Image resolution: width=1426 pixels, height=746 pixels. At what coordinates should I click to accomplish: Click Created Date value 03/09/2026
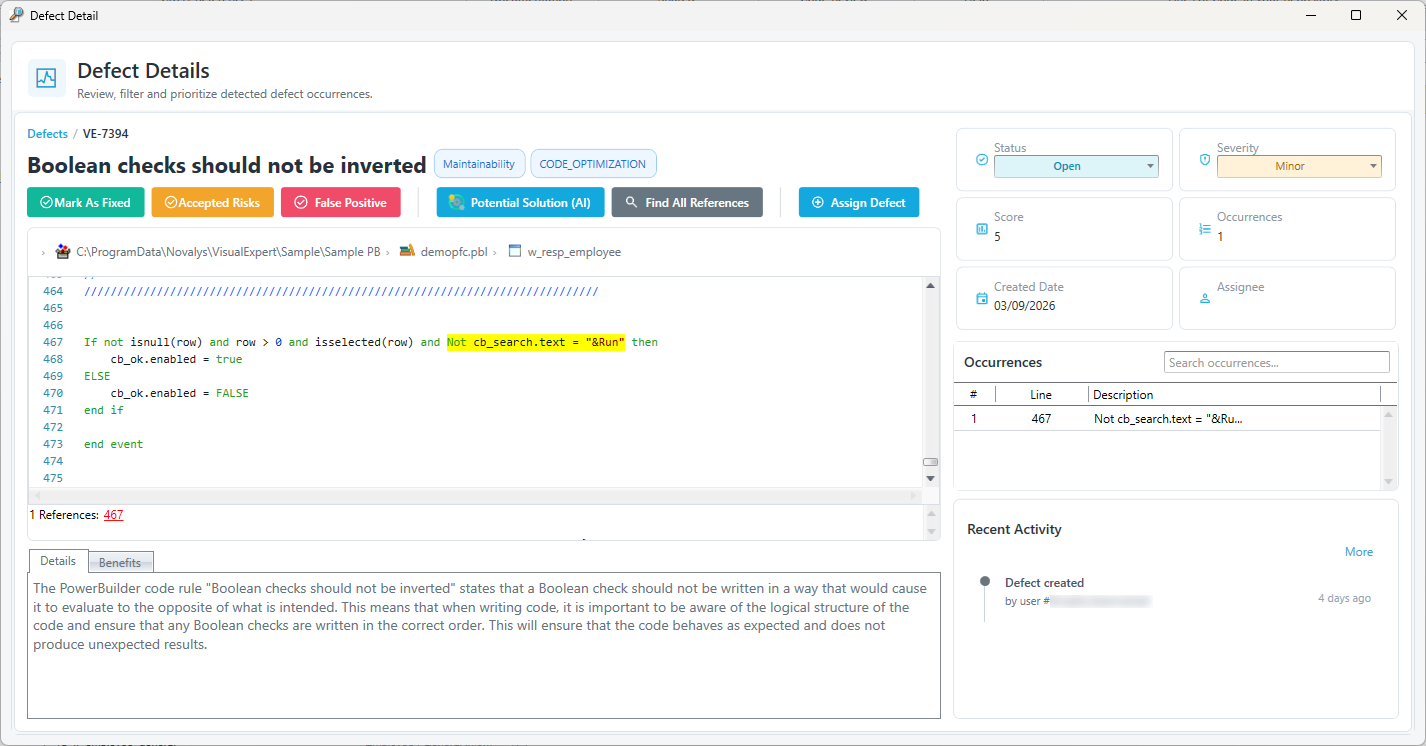(x=1025, y=306)
